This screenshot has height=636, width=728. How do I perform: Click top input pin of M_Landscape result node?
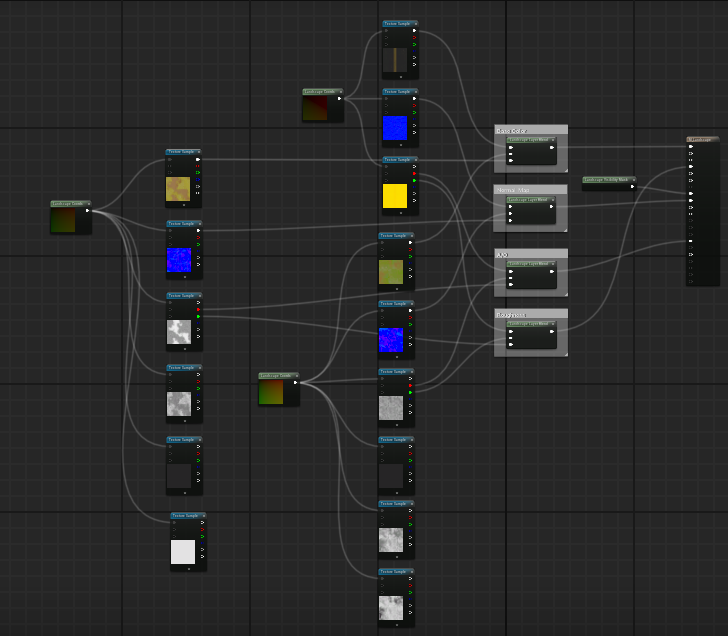point(691,147)
